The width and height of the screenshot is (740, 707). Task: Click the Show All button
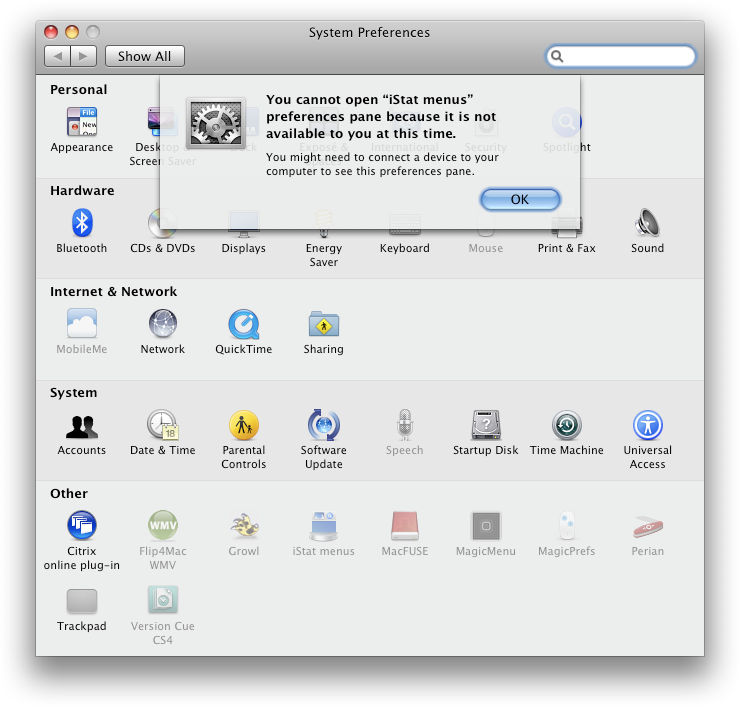click(x=144, y=56)
